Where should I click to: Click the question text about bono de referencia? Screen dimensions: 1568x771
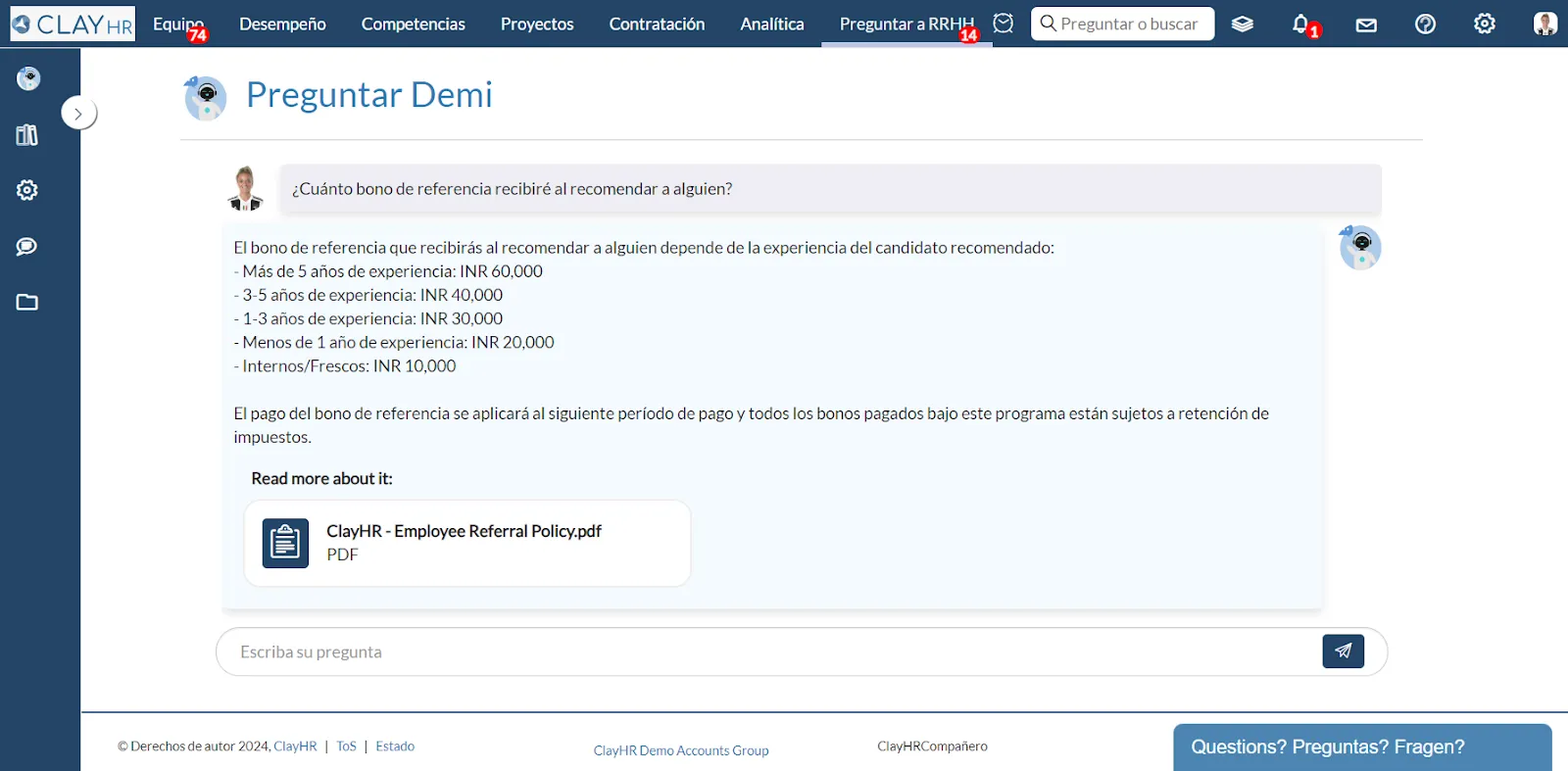(x=512, y=189)
